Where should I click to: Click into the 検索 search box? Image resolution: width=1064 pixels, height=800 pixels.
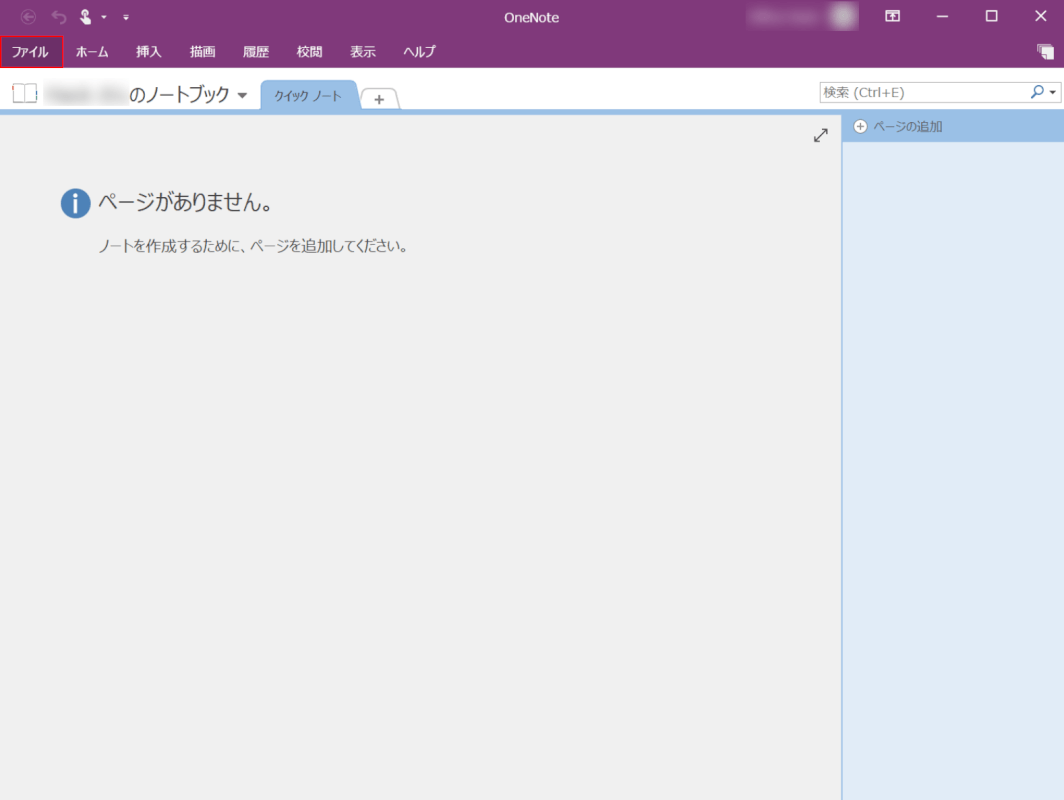pos(922,92)
